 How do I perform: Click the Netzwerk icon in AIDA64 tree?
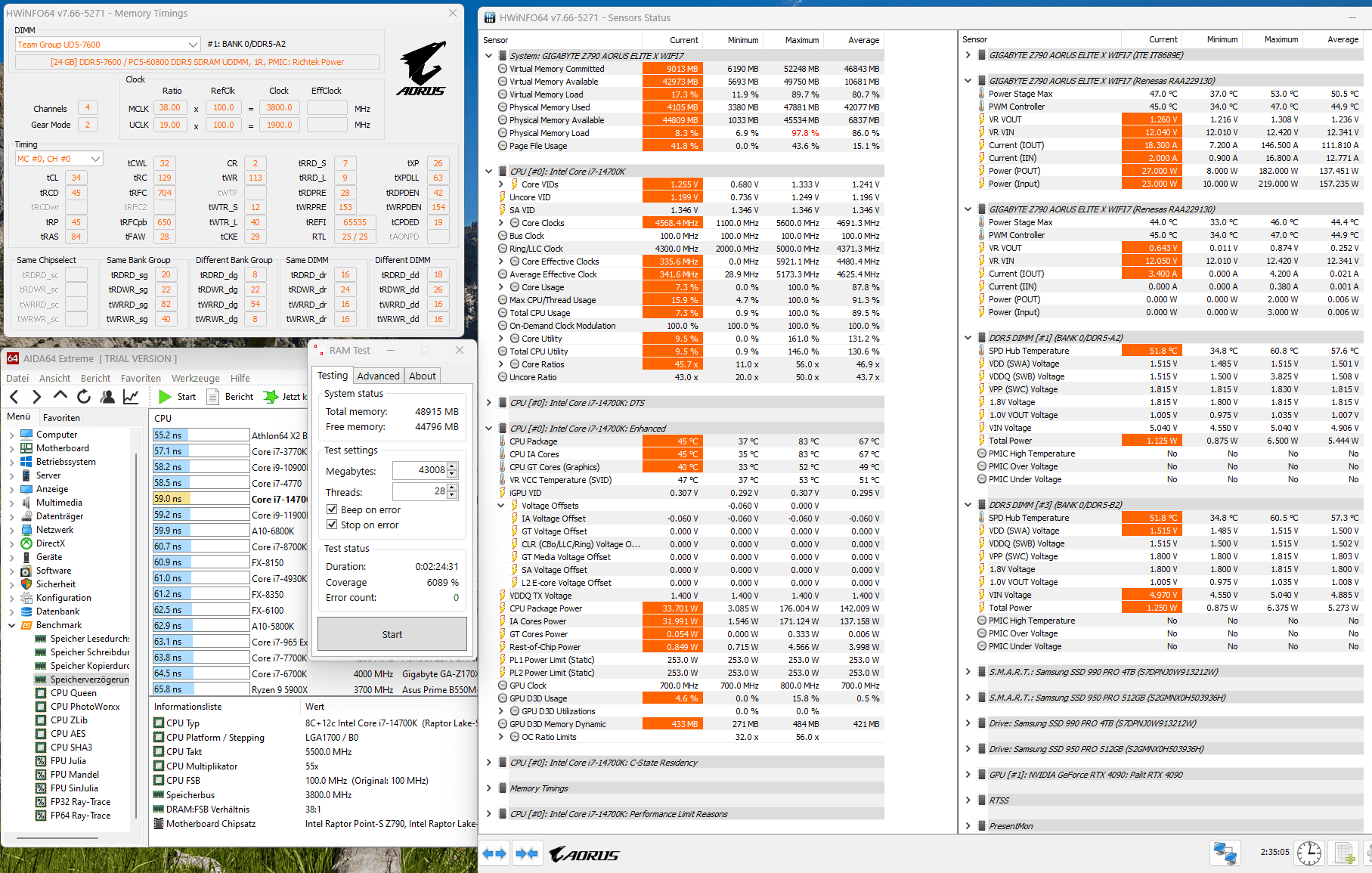tap(26, 530)
